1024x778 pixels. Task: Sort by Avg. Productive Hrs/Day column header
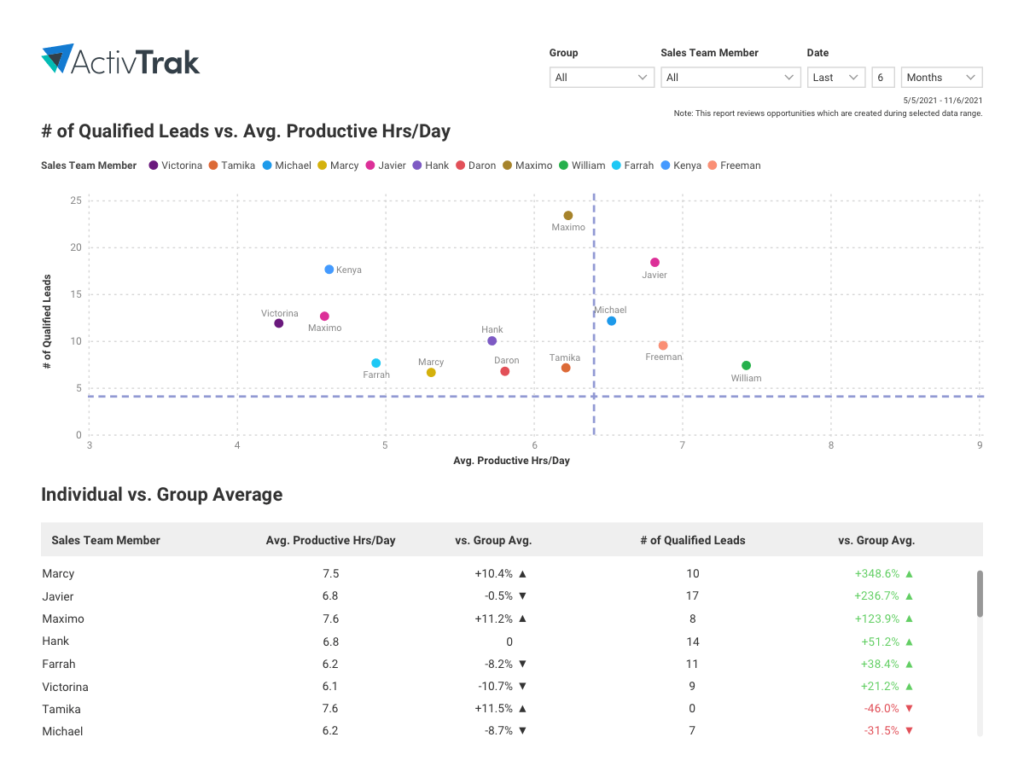tap(330, 540)
